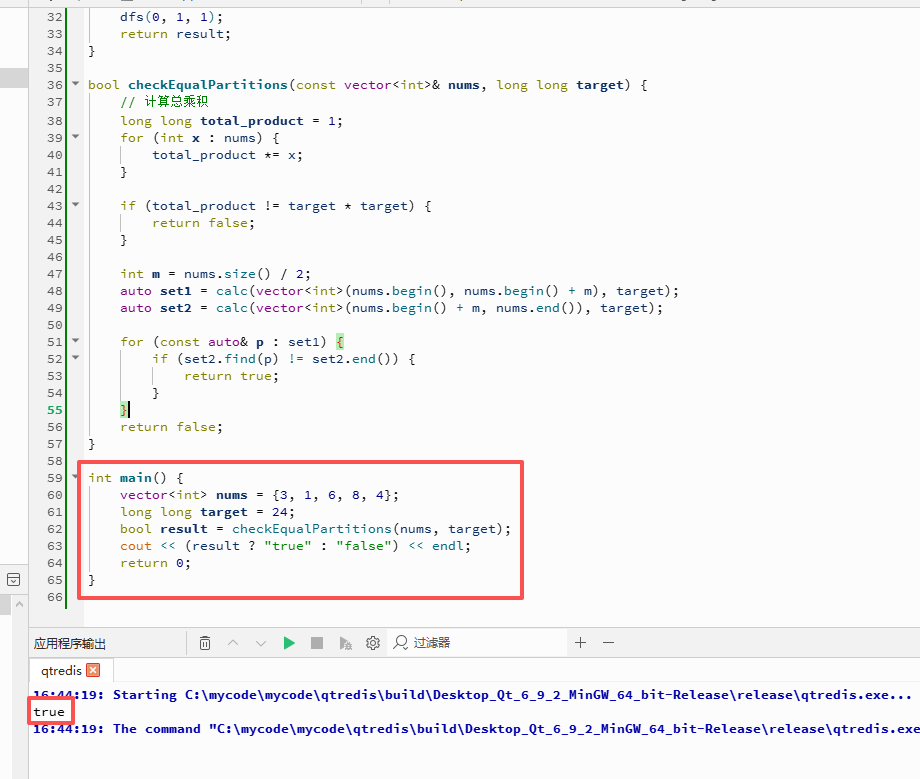Image resolution: width=920 pixels, height=779 pixels.
Task: Click 'return result;' on line 33
Action: click(x=175, y=34)
